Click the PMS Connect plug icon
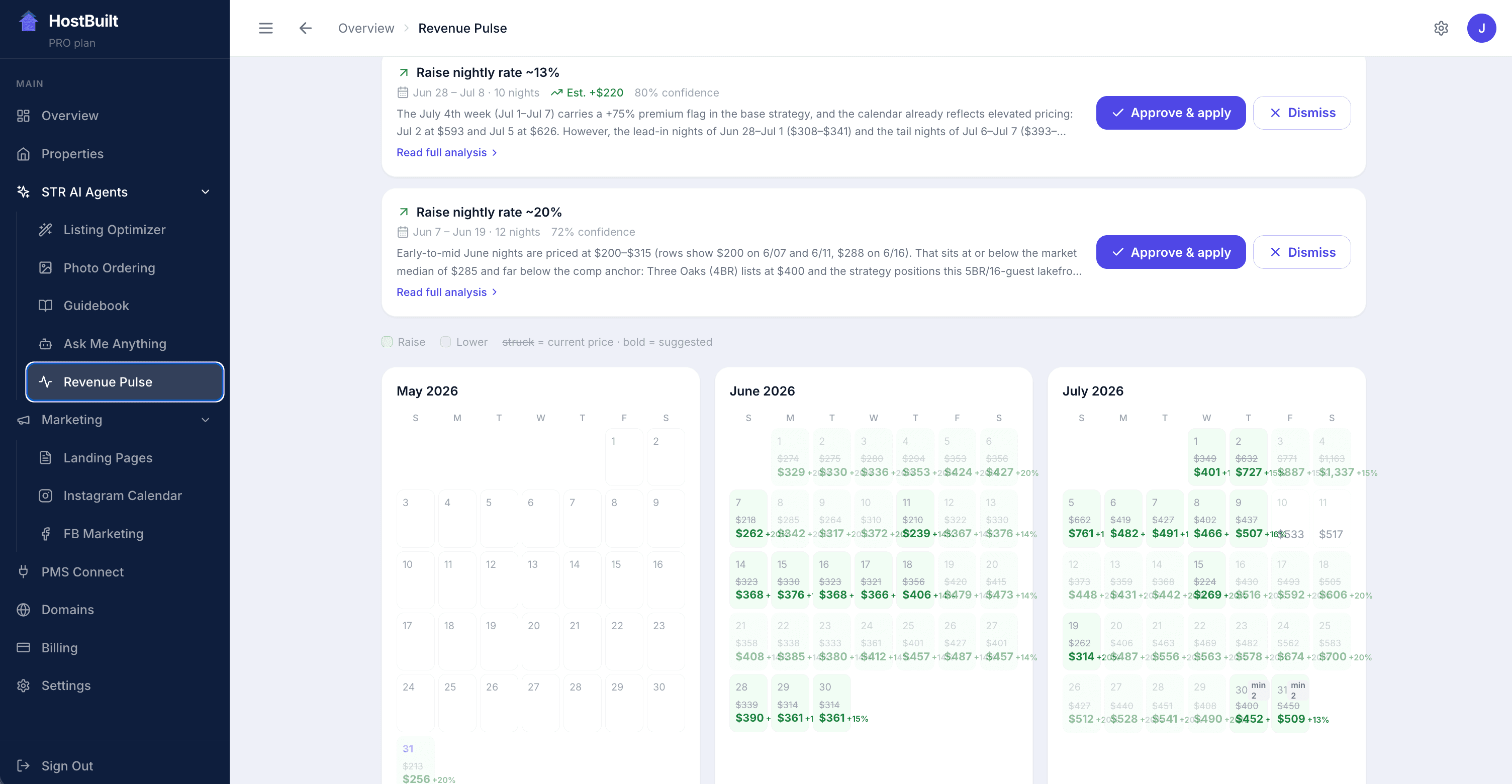The width and height of the screenshot is (1512, 784). (24, 571)
